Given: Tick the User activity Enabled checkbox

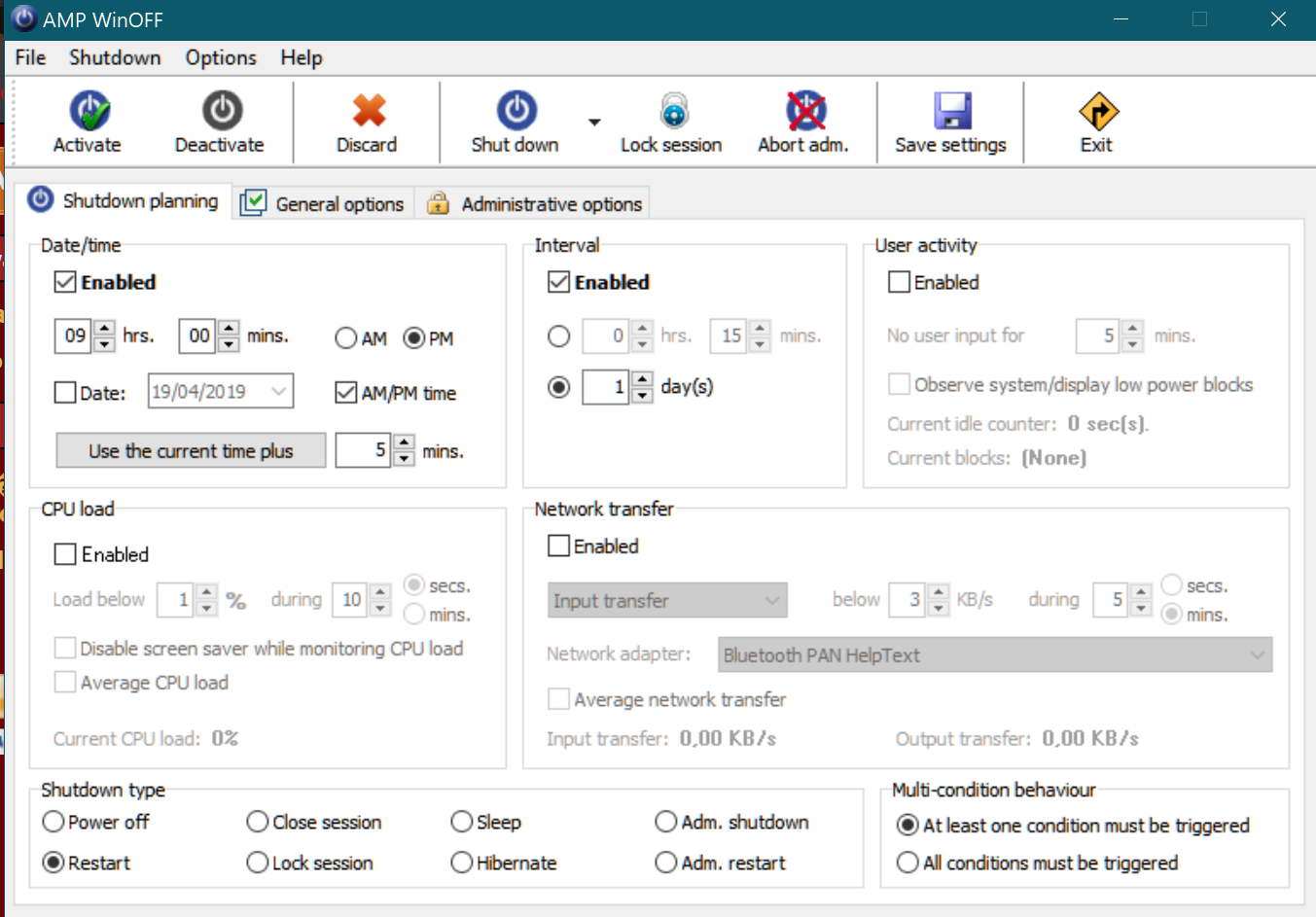Looking at the screenshot, I should point(899,282).
